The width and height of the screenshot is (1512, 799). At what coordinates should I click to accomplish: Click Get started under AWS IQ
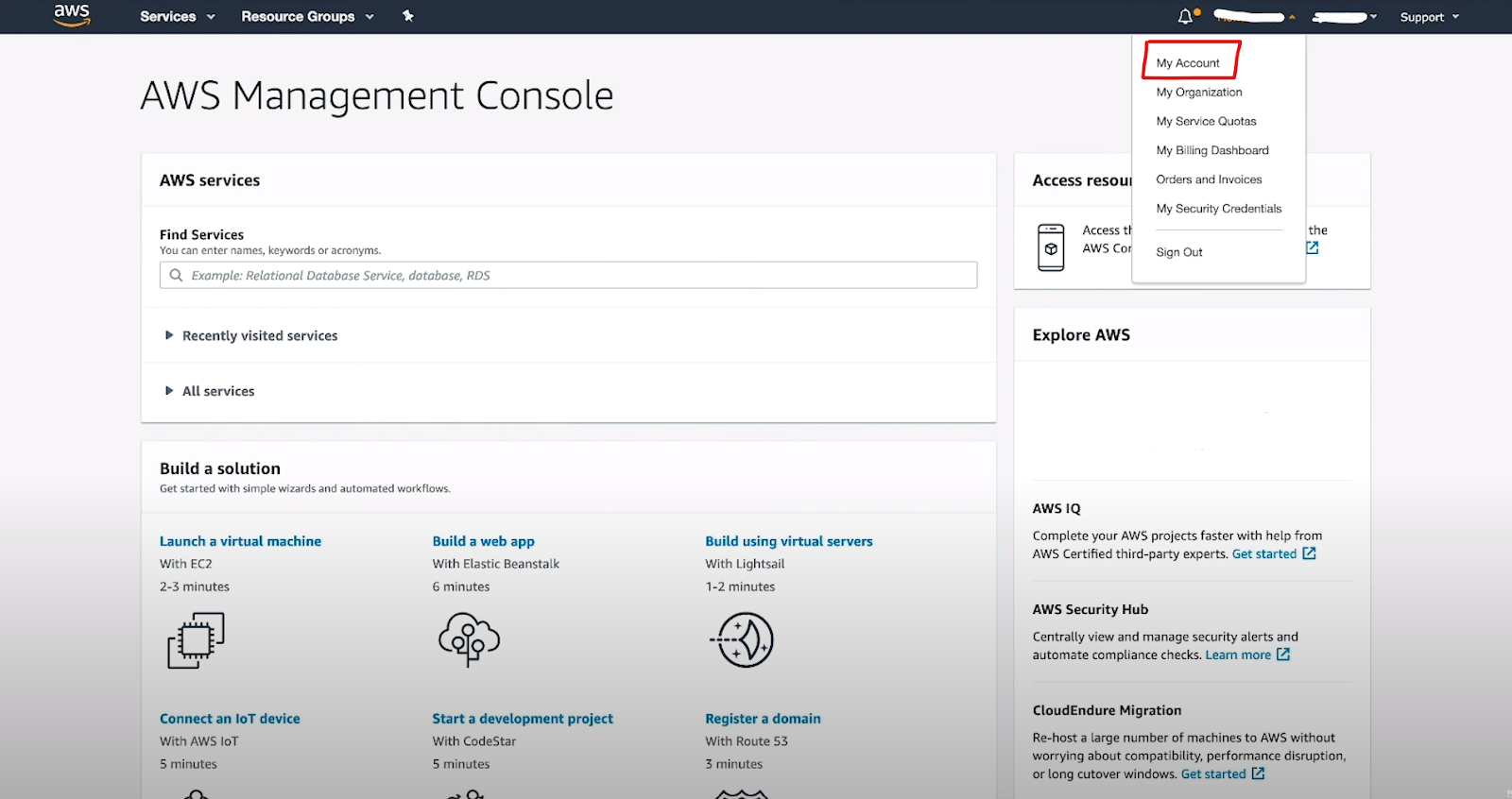click(x=1264, y=554)
